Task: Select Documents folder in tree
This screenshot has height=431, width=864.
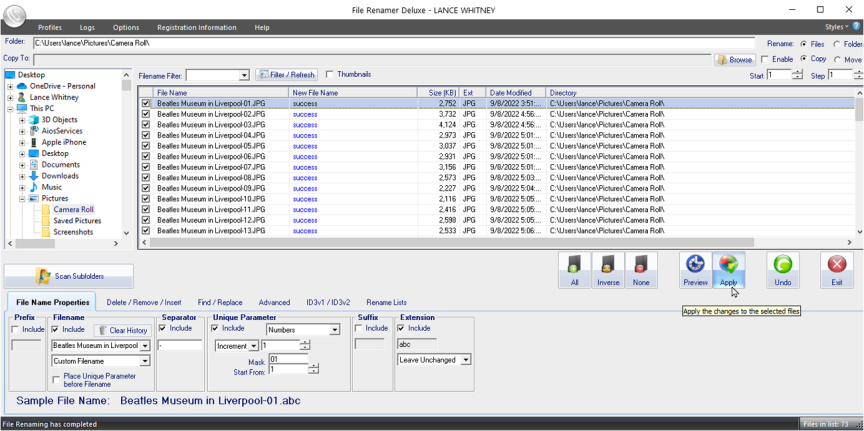Action: pyautogui.click(x=61, y=165)
